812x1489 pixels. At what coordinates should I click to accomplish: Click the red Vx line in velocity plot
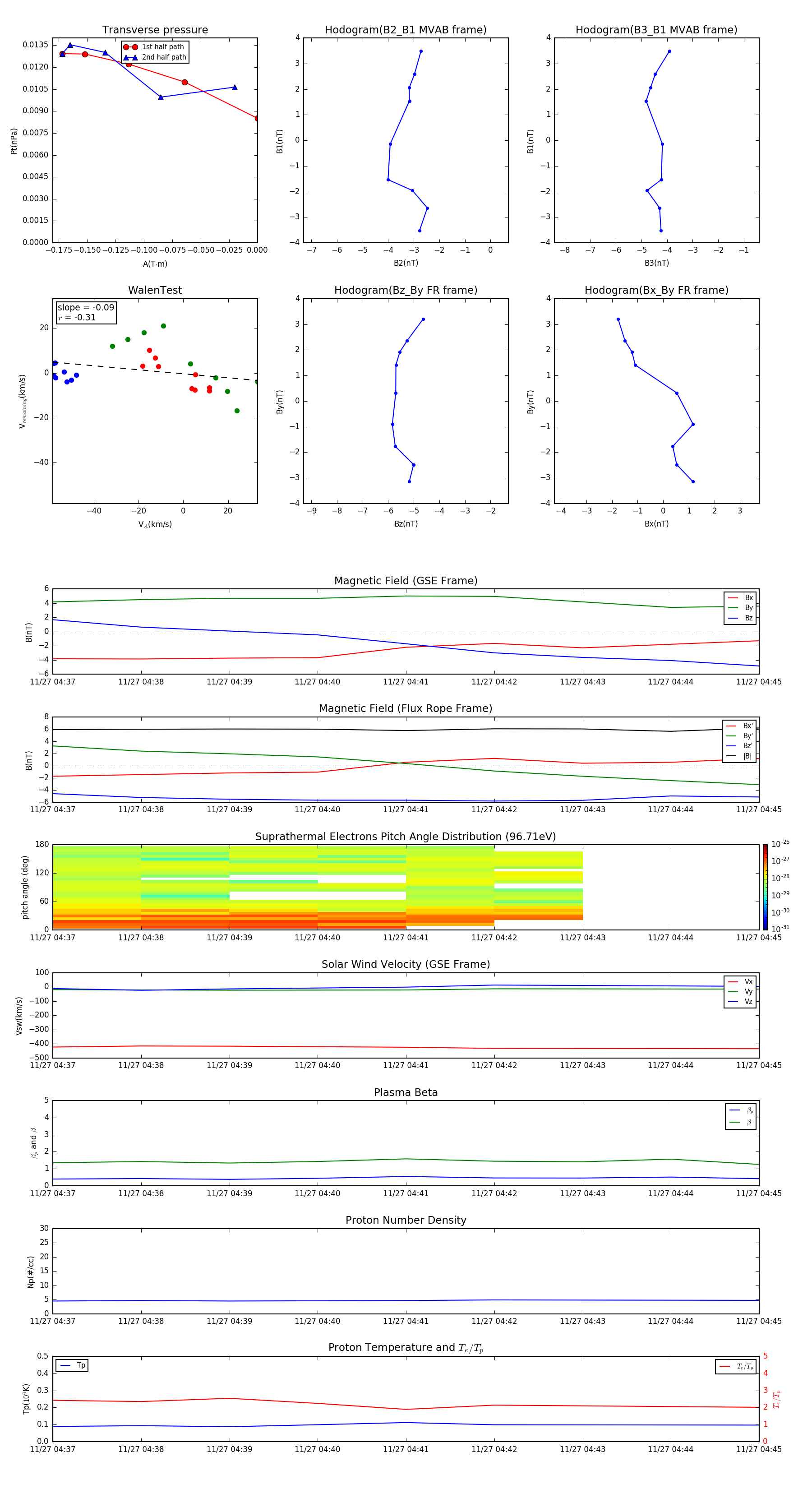406,1047
